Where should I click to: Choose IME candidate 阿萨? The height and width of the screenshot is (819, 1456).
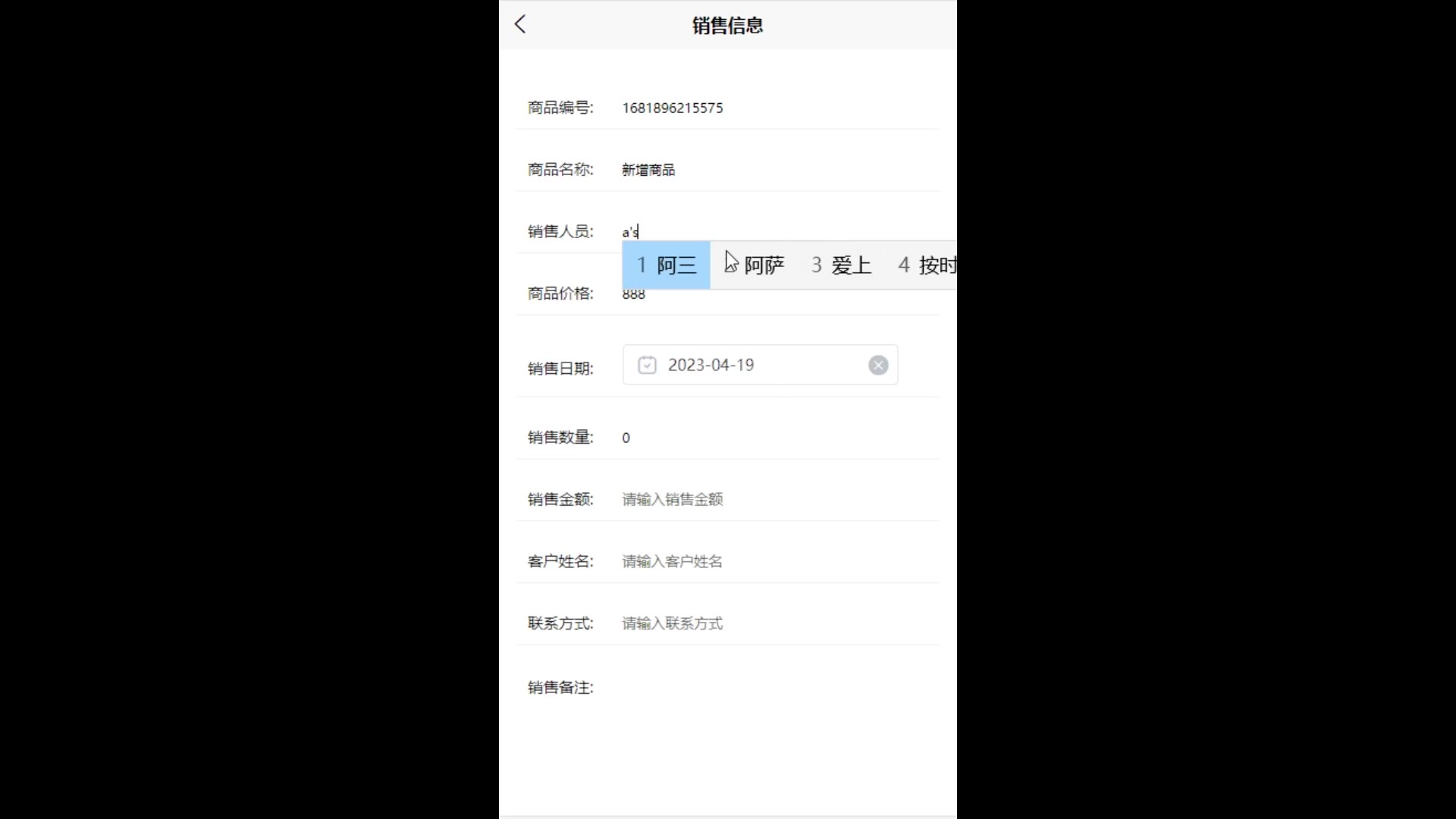pos(755,265)
